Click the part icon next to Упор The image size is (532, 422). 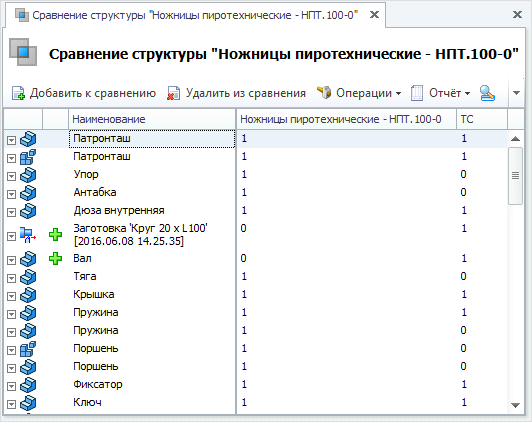coord(28,175)
